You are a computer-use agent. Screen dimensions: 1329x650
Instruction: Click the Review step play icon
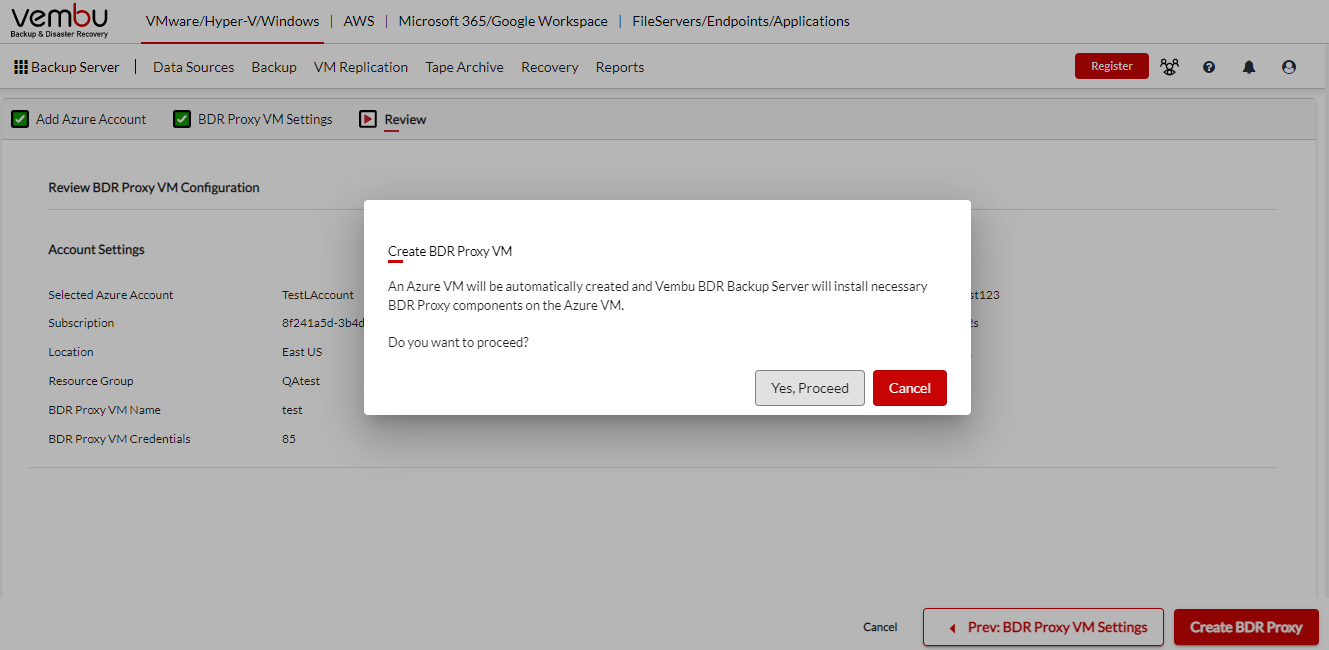click(x=368, y=119)
